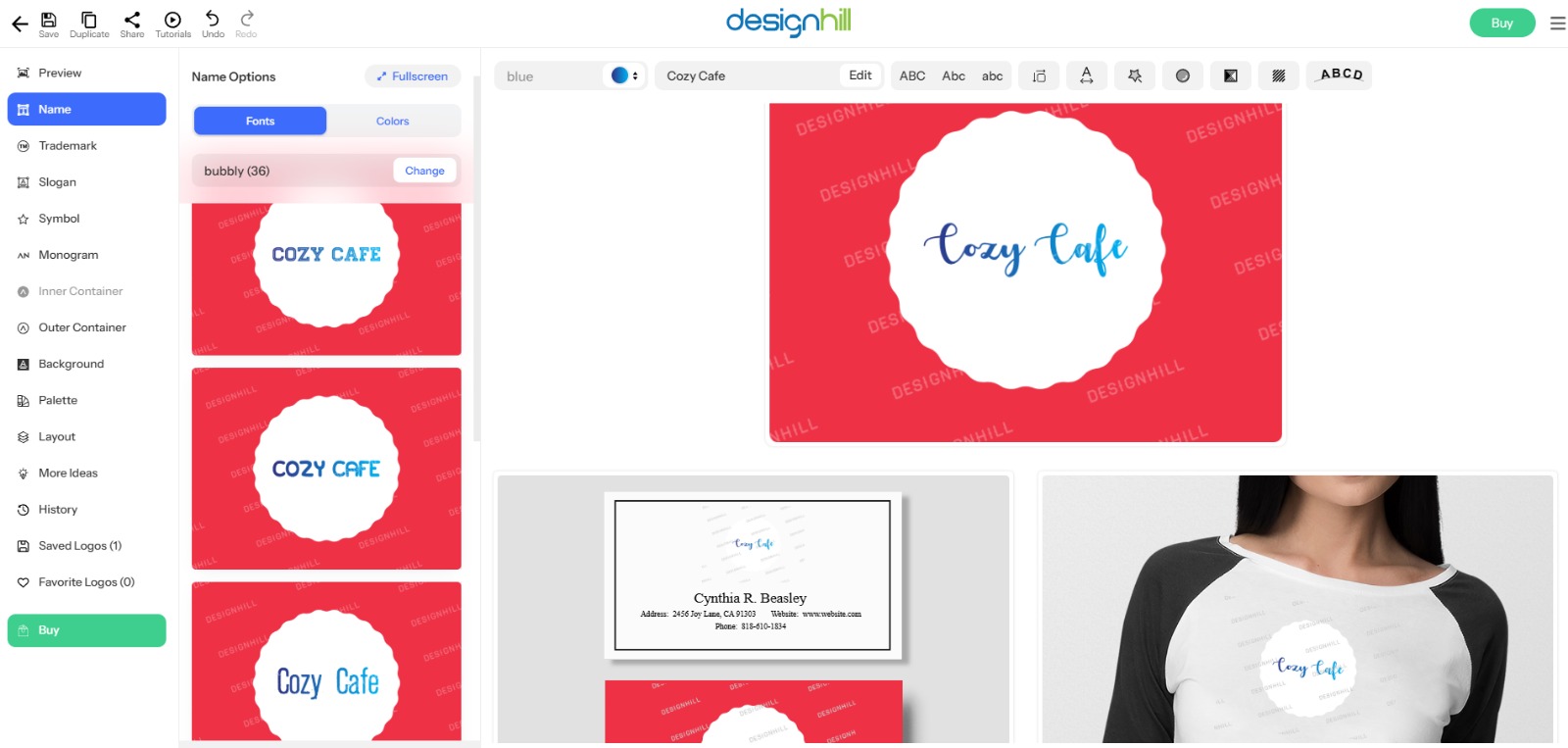Open the hamburger menu
This screenshot has height=748, width=1568.
pos(1557,23)
